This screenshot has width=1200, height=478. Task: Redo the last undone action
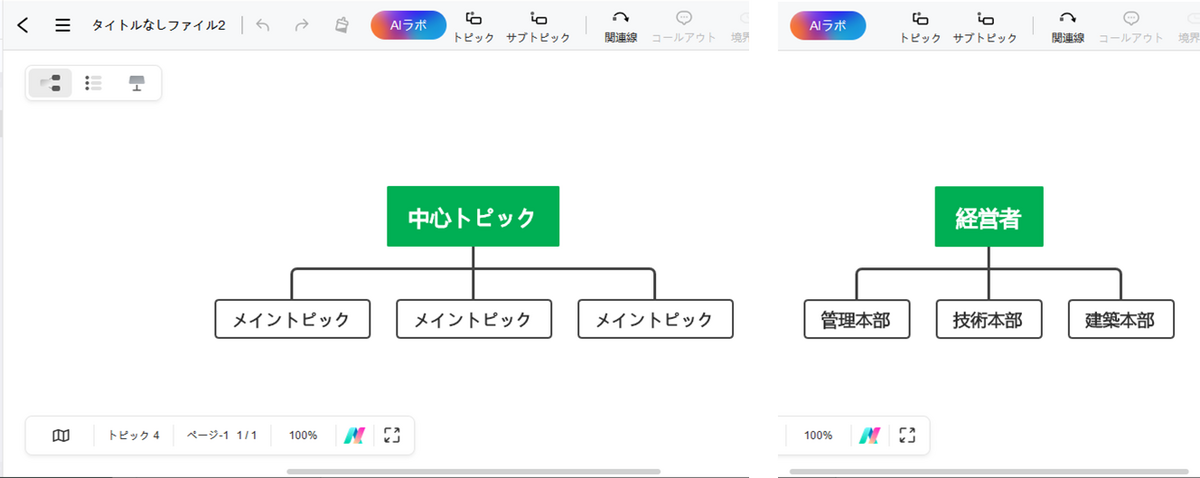coord(301,25)
